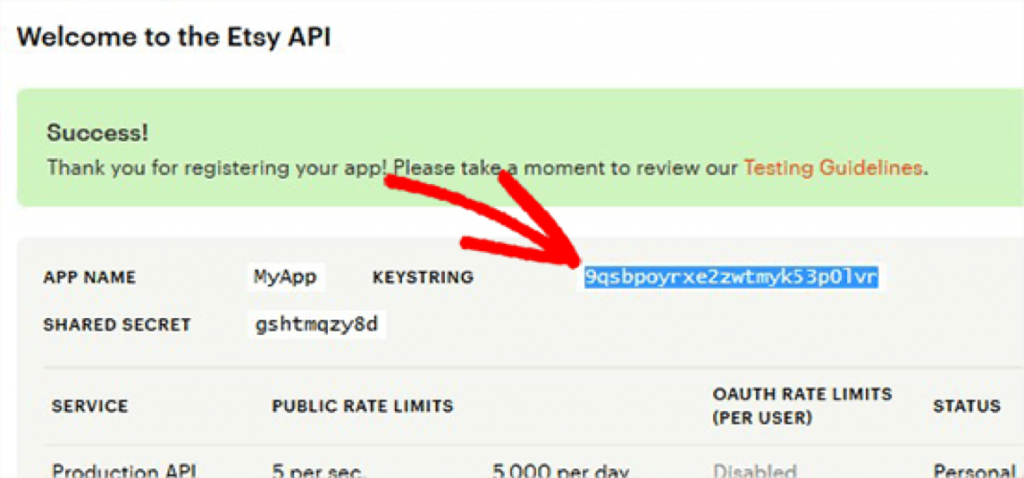Click the OAUTH RATE LIMITS column header
The height and width of the screenshot is (478, 1024).
tap(802, 406)
